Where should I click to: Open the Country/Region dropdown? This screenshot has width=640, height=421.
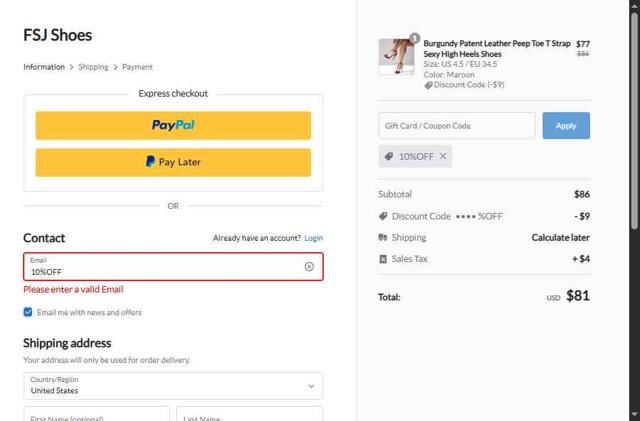click(173, 386)
